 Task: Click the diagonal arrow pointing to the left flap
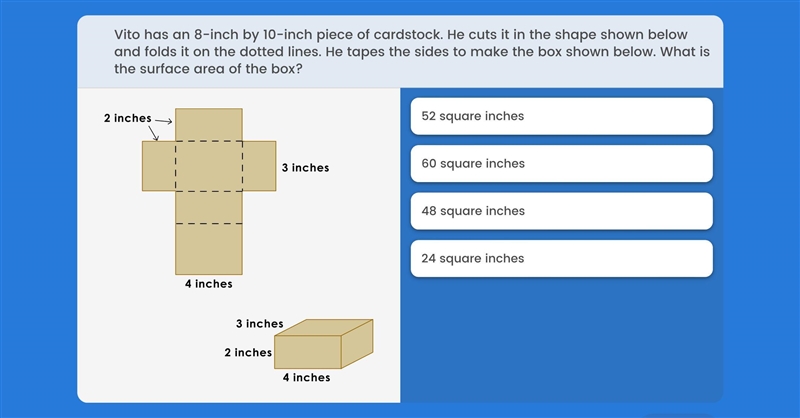154,133
